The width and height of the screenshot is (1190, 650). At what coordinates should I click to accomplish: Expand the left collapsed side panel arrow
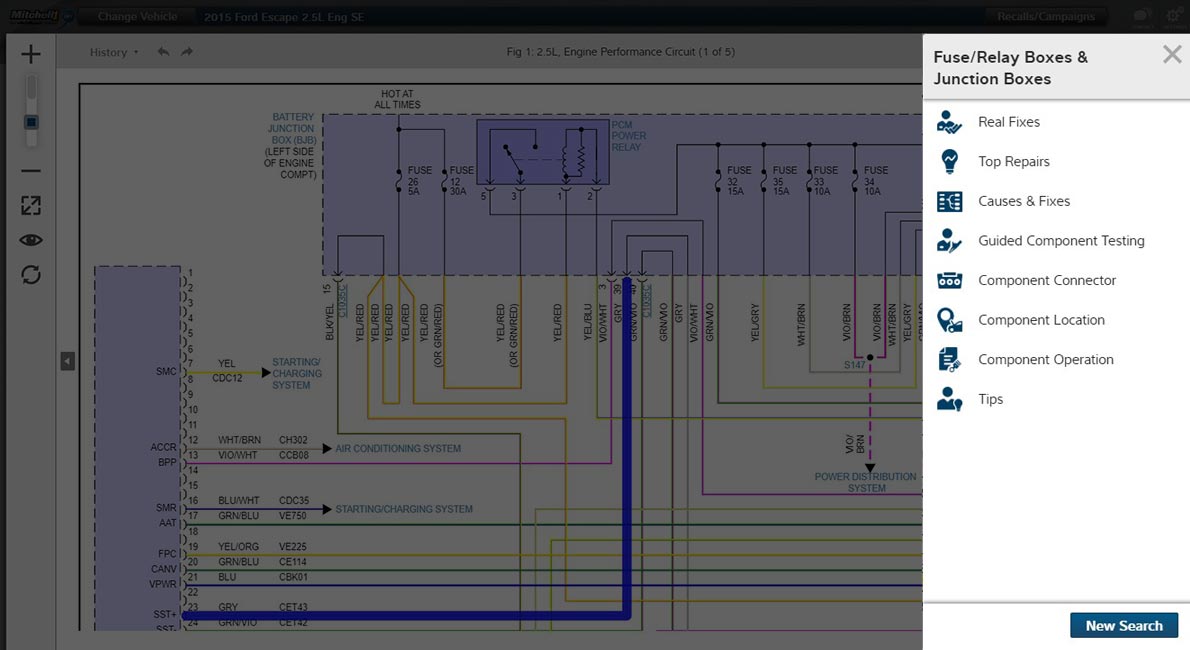tap(68, 361)
